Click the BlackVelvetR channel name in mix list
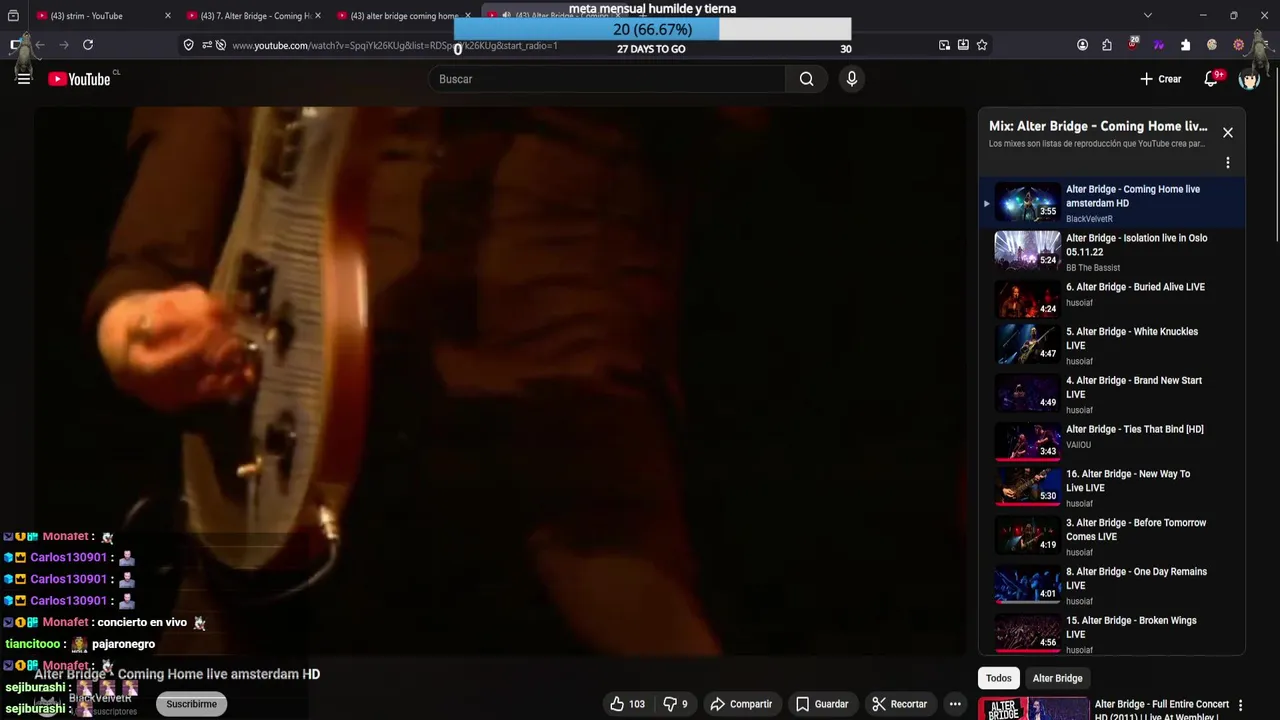This screenshot has height=720, width=1280. click(x=1089, y=219)
